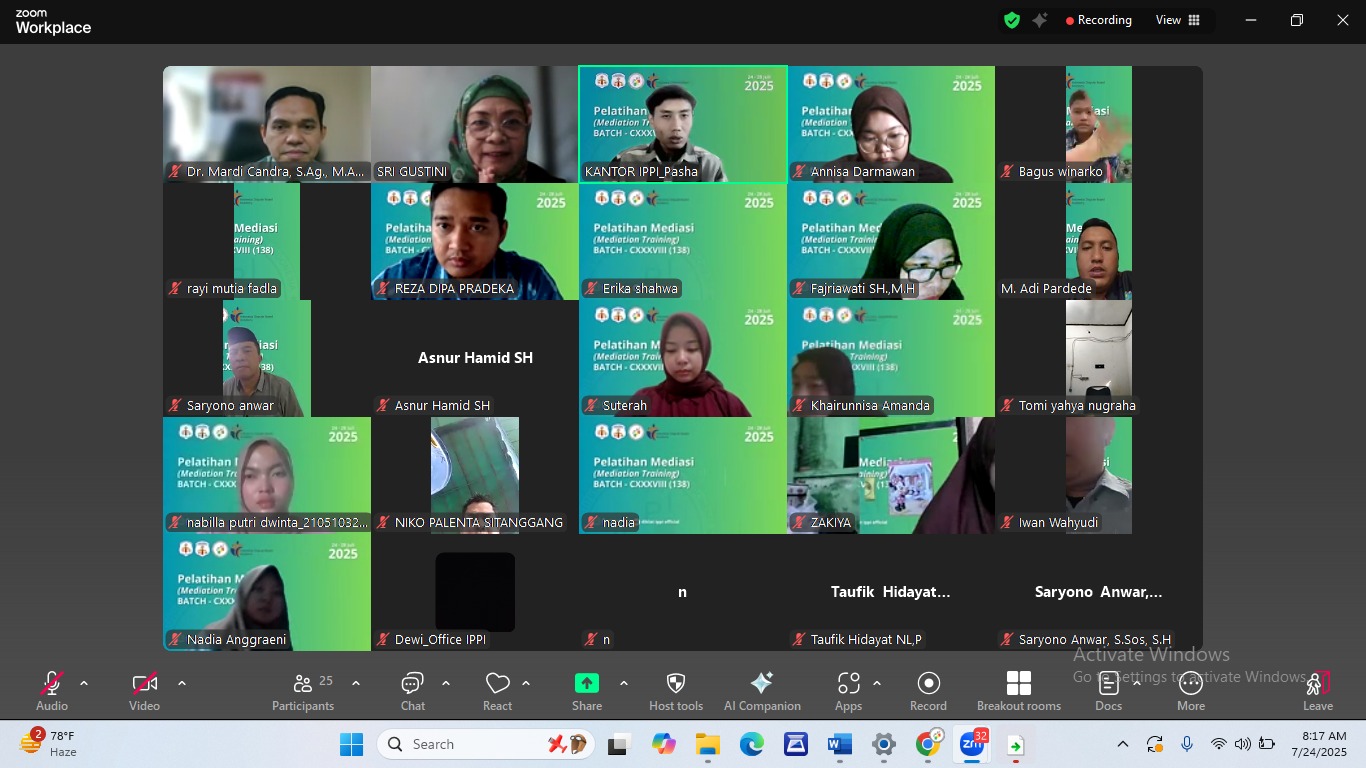This screenshot has width=1366, height=768.
Task: Click the React heart icon
Action: click(x=497, y=691)
